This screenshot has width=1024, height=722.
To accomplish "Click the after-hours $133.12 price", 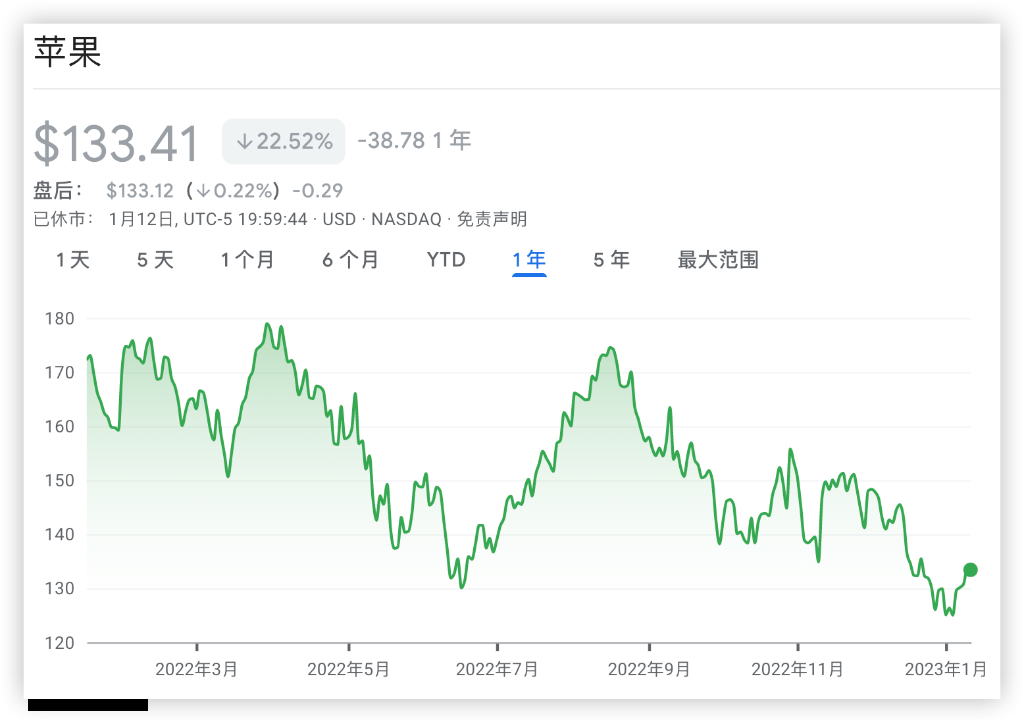I will [x=140, y=191].
